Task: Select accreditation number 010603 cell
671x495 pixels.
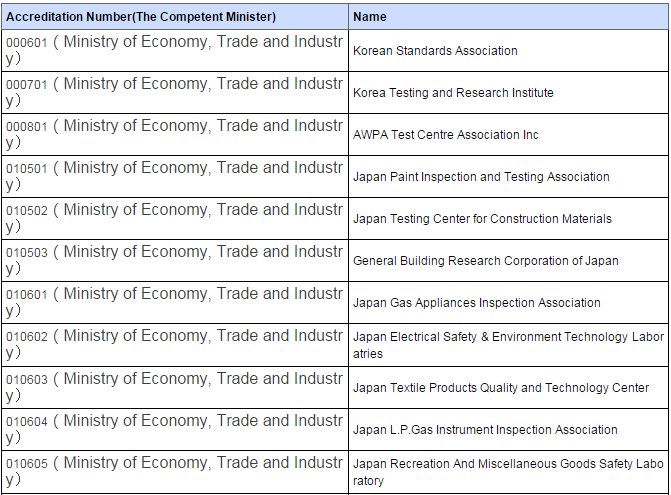Action: click(175, 387)
